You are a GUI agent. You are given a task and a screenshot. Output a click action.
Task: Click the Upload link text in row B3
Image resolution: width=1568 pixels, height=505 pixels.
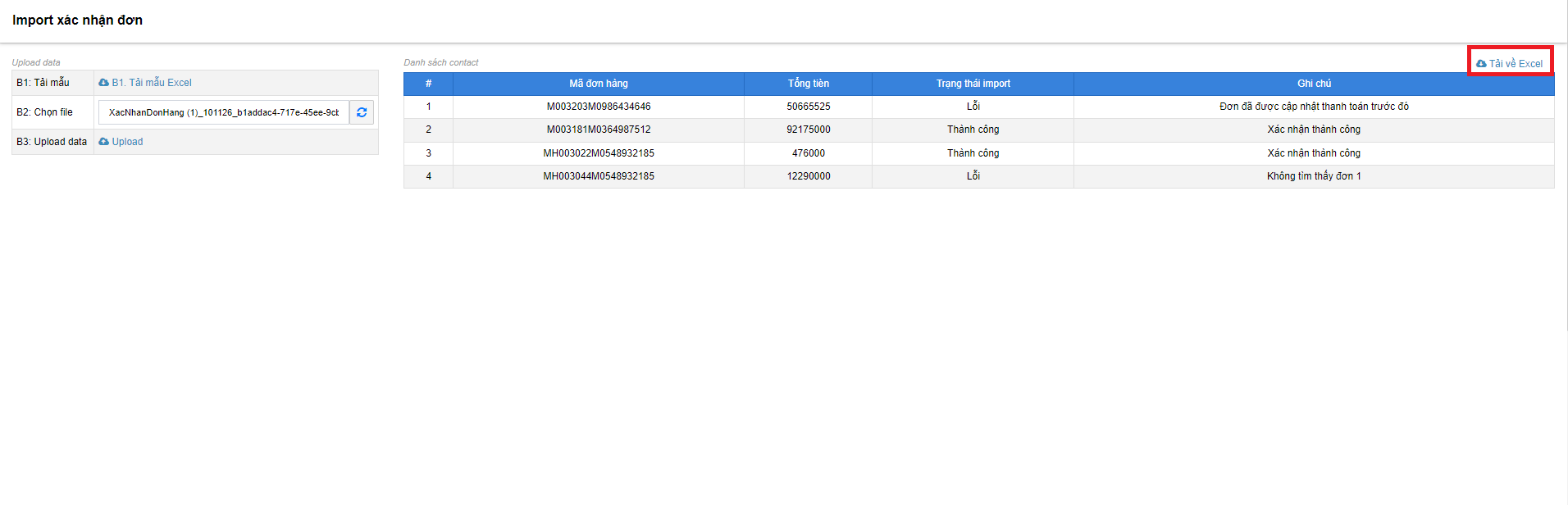pos(127,142)
